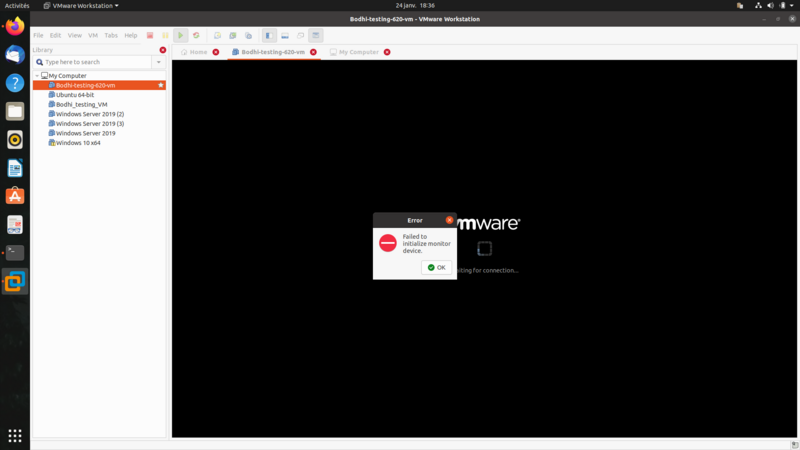Switch to the My Computer tab
This screenshot has height=450, width=800.
pyautogui.click(x=354, y=52)
